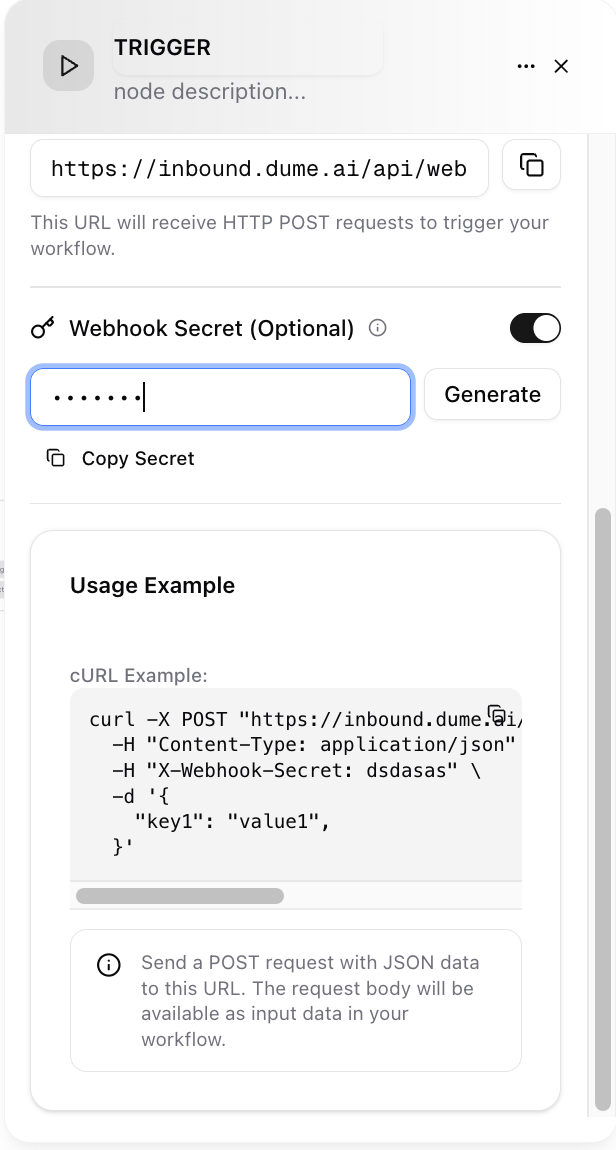Click the copy icon next to Copy Secret

click(54, 457)
